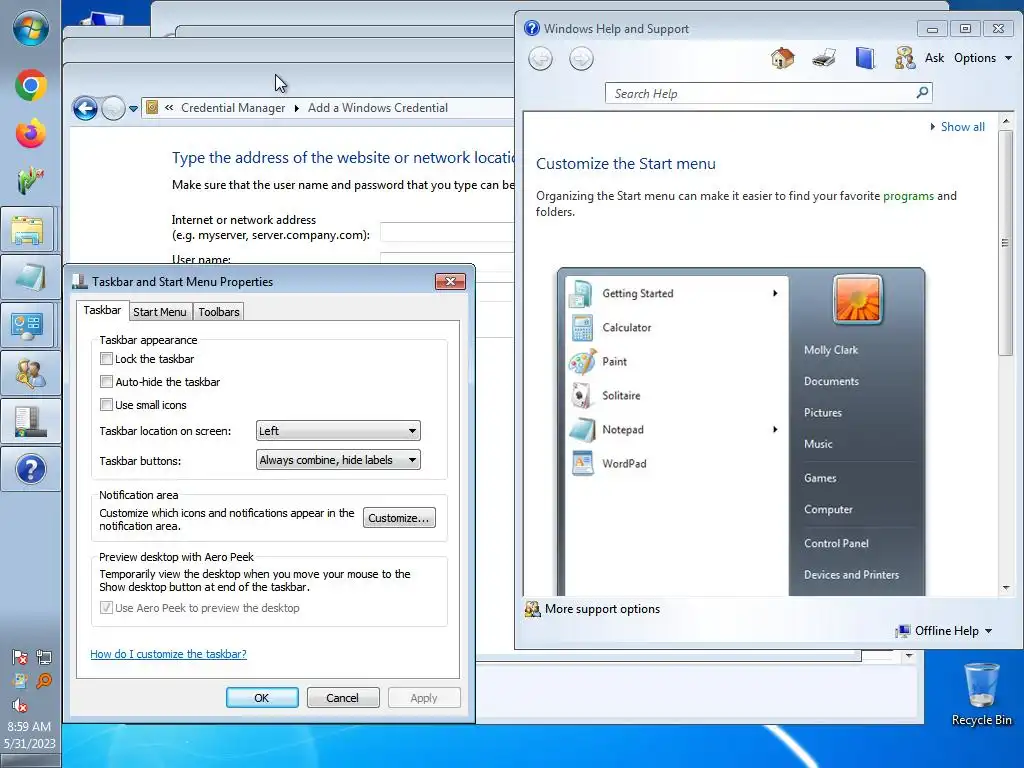Click Help scrollbar up arrow

(1006, 121)
